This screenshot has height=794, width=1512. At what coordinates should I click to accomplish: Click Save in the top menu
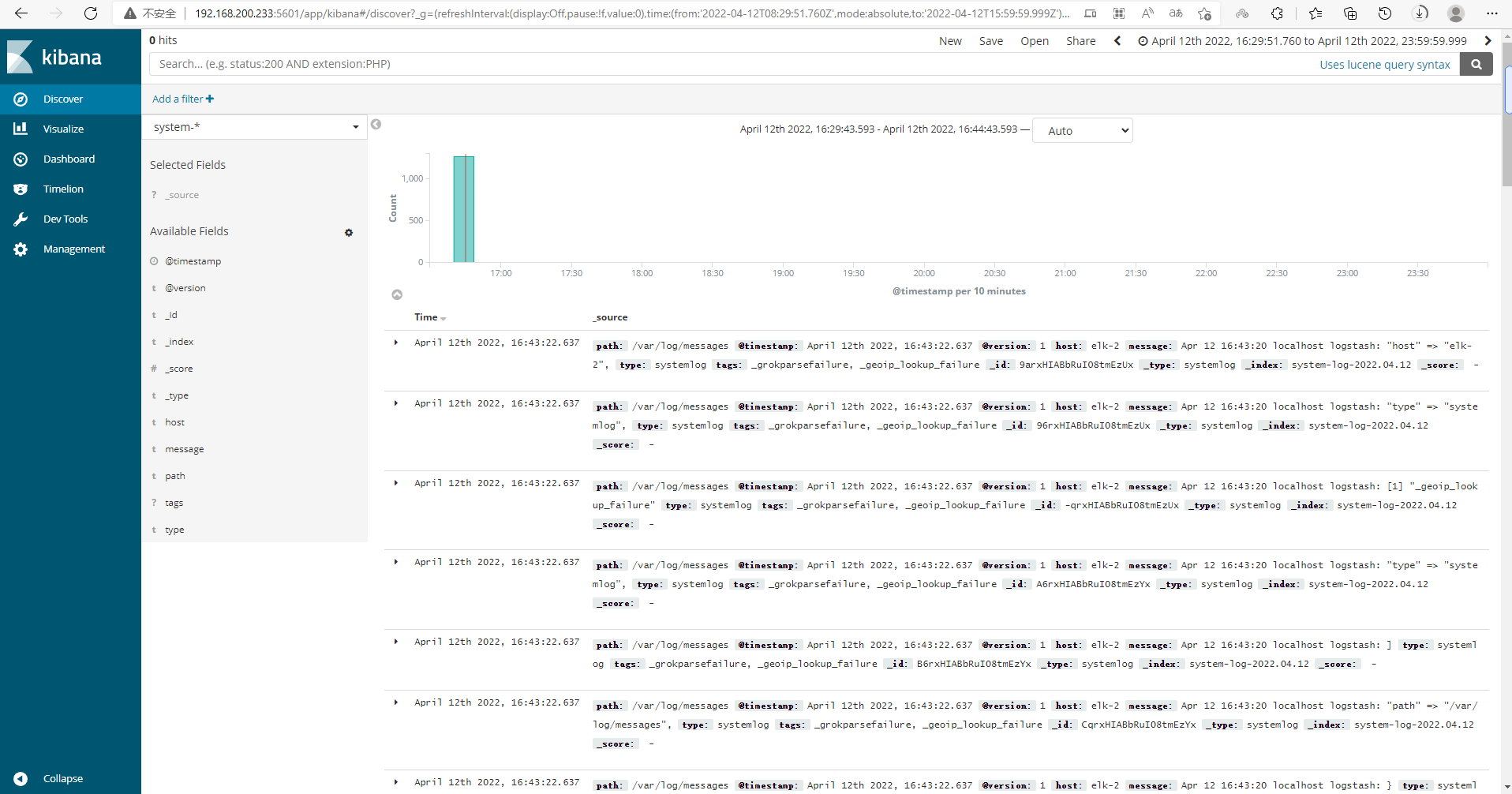(x=991, y=41)
